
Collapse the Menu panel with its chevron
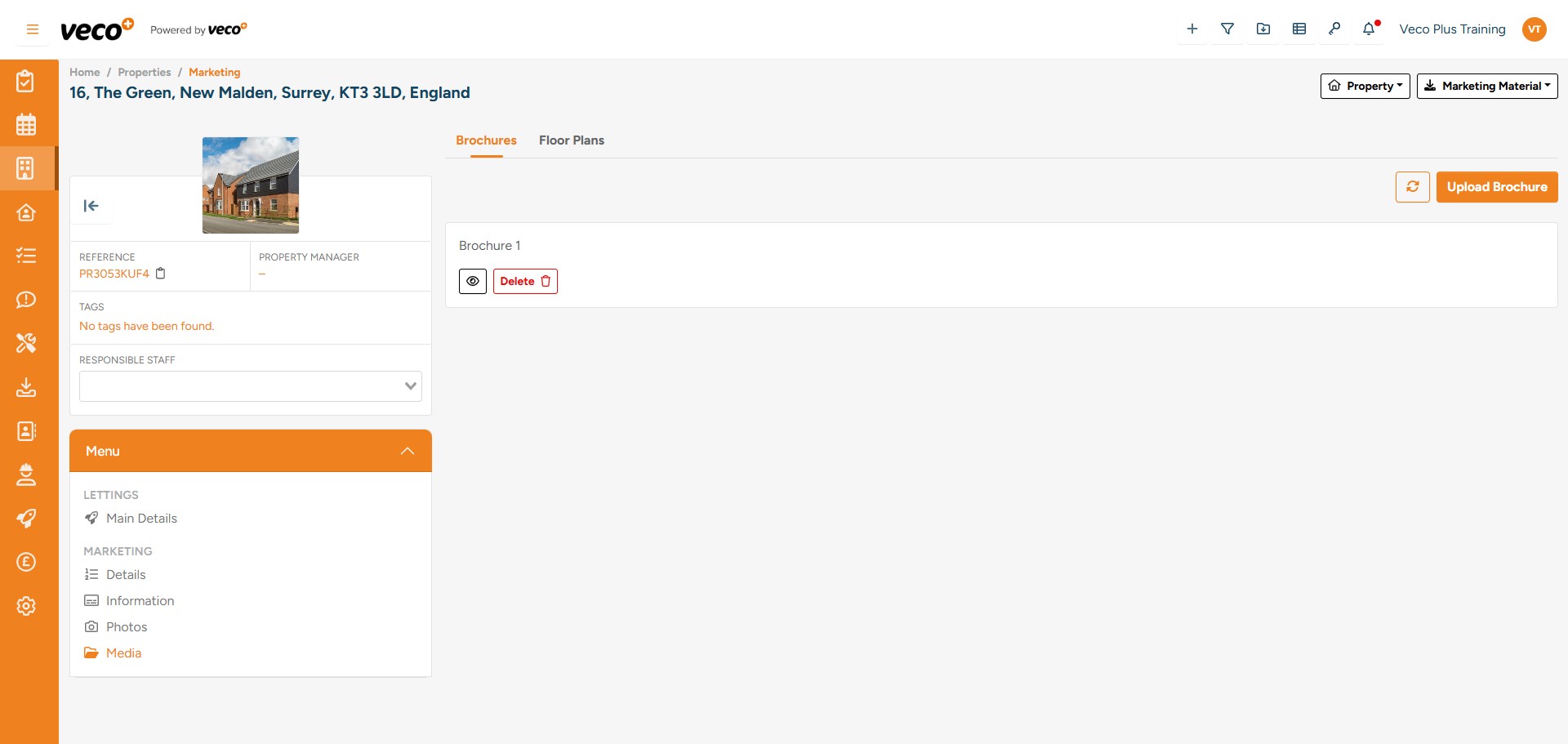[407, 451]
